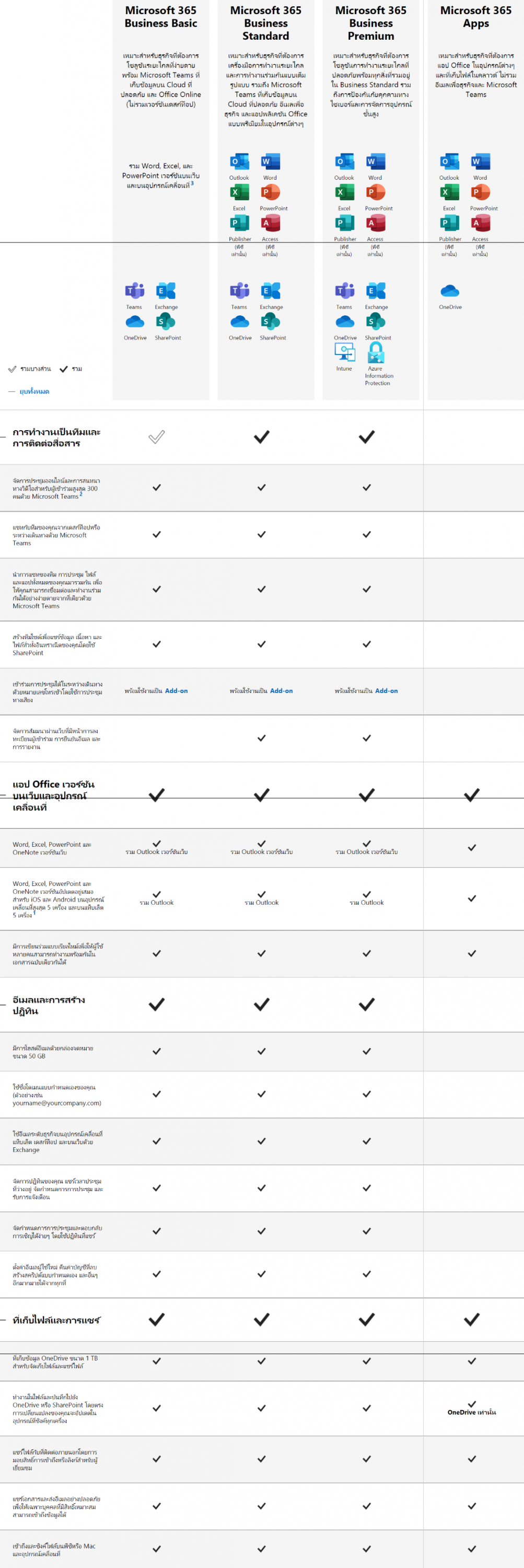
Task: Click the PowerPoint icon under Business Standard
Action: [271, 192]
